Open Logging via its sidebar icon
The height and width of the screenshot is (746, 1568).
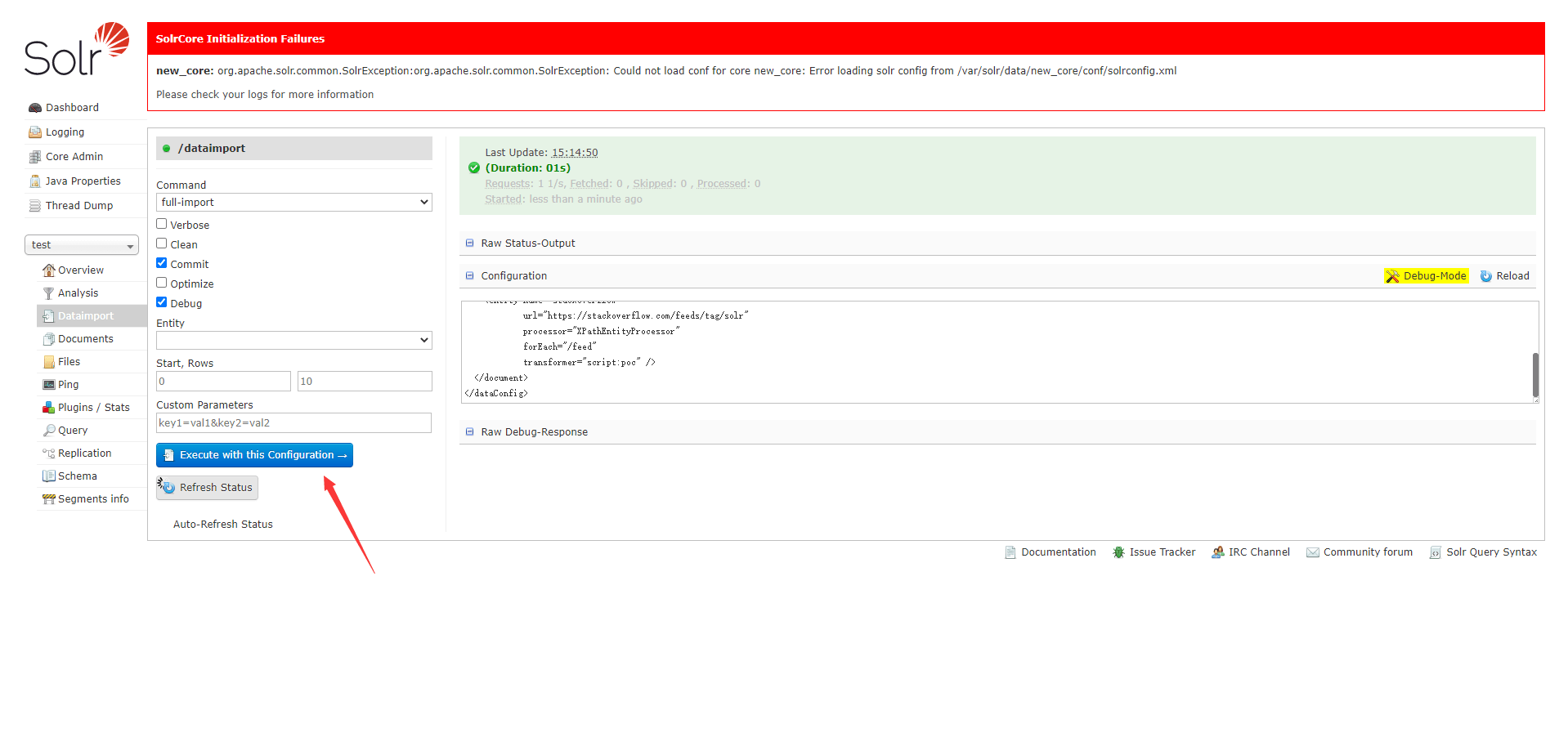pyautogui.click(x=34, y=132)
